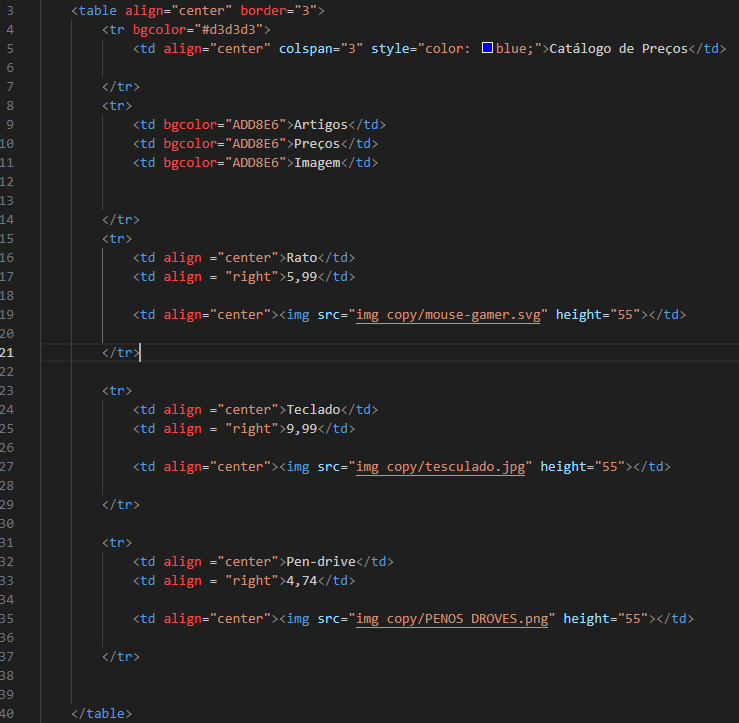Click on the word 'Imagem' on line 11
Viewport: 739px width, 723px height.
(316, 163)
